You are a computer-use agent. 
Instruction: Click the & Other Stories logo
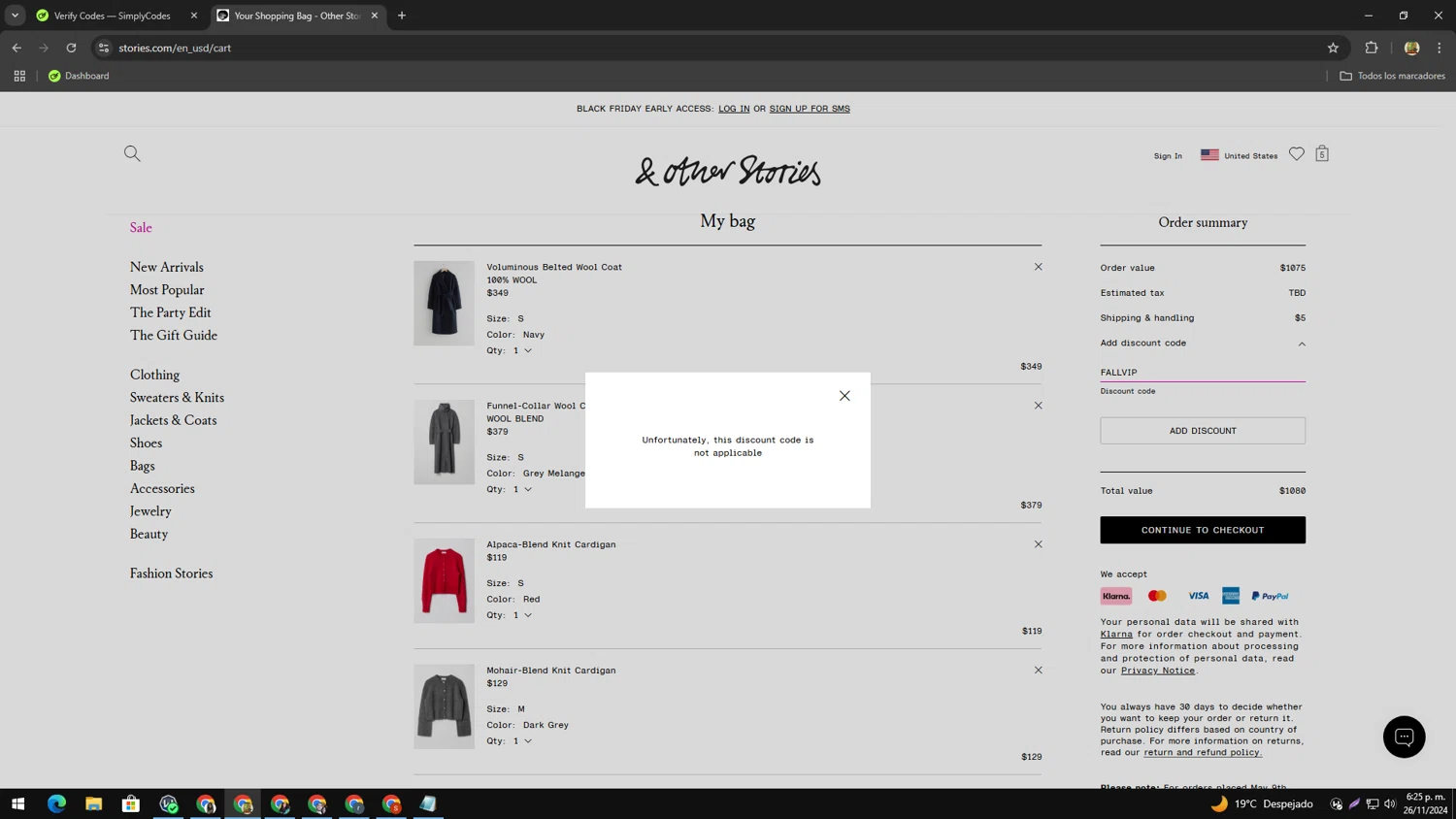(728, 172)
